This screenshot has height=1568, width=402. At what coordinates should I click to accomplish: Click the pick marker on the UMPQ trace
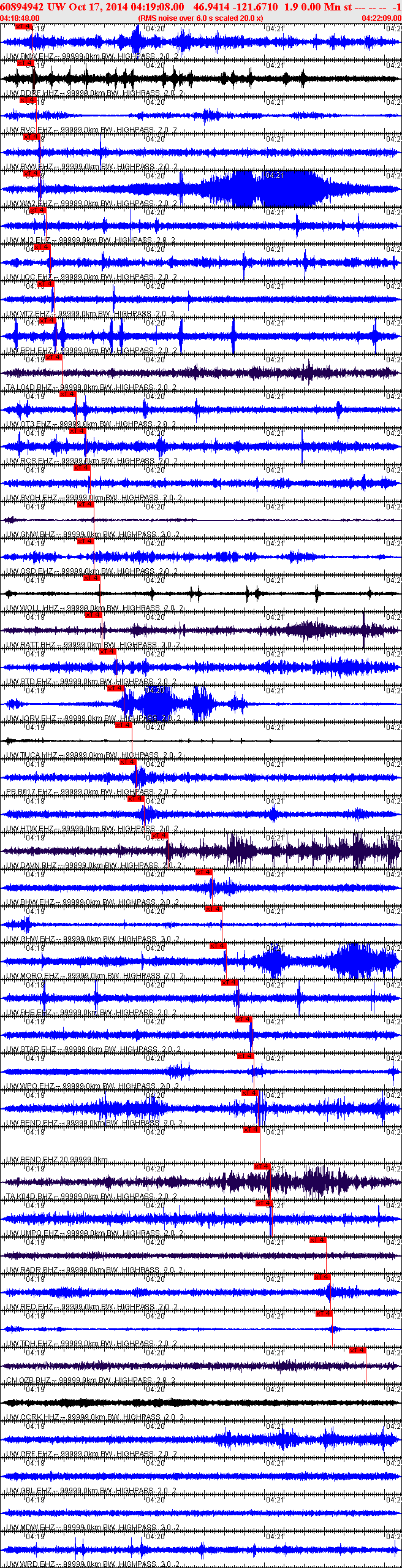pyautogui.click(x=264, y=1203)
